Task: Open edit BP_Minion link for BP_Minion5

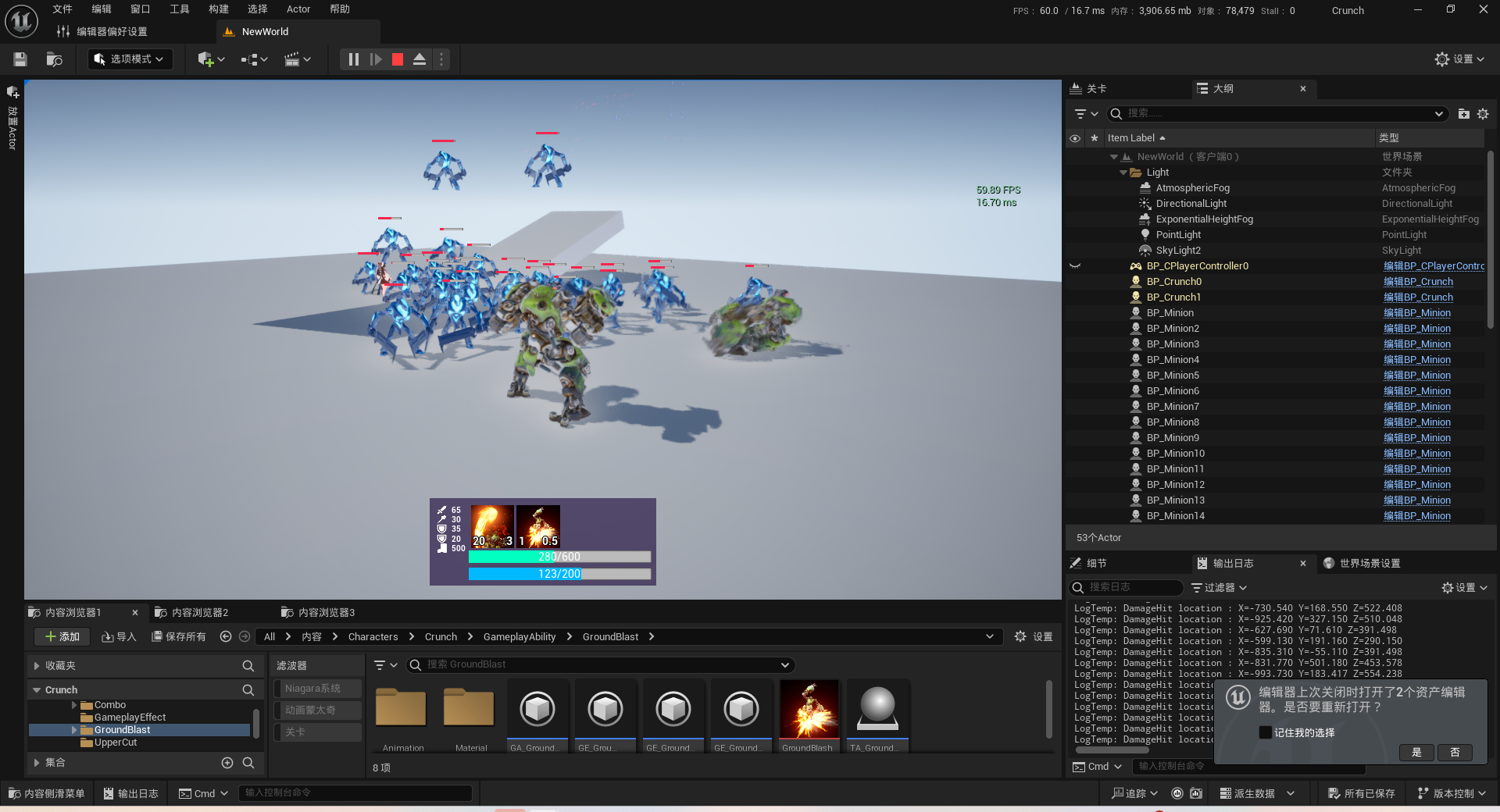Action: point(1416,376)
